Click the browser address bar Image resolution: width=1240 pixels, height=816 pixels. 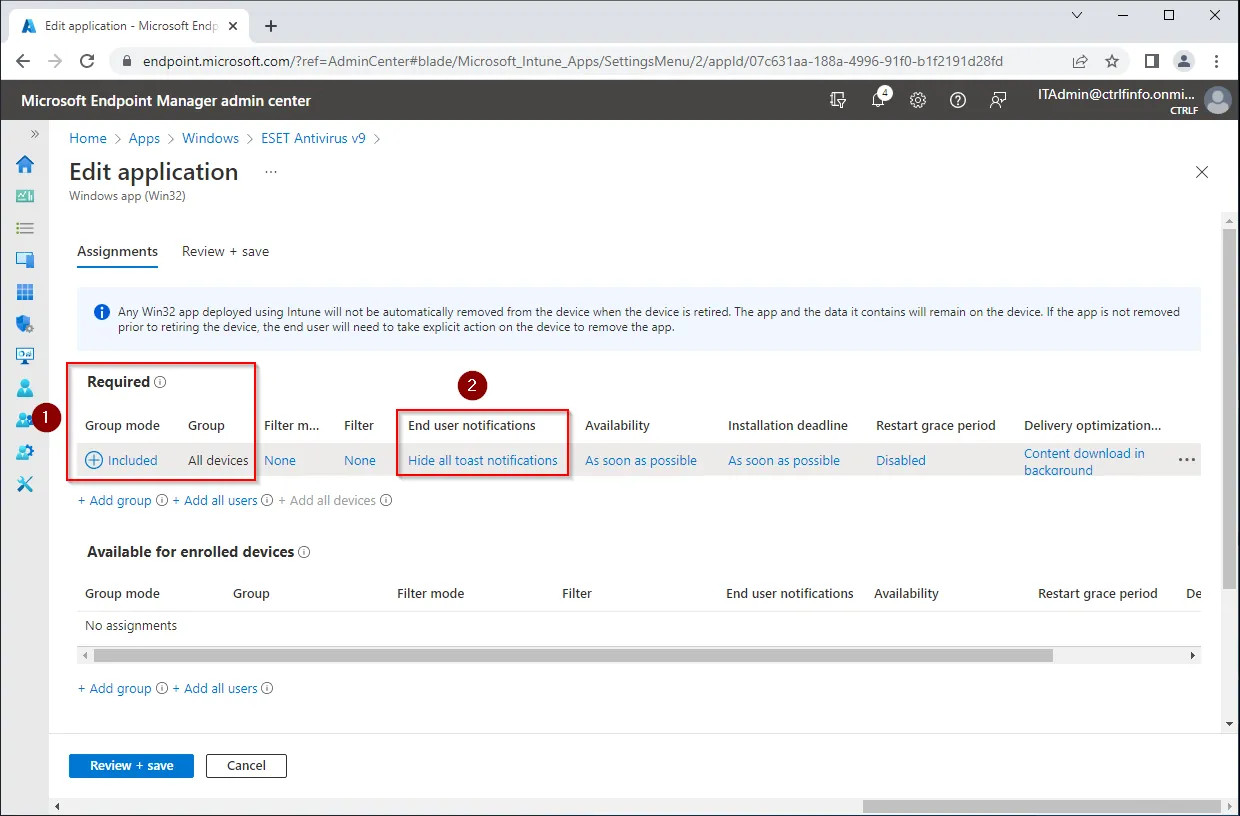(x=573, y=61)
